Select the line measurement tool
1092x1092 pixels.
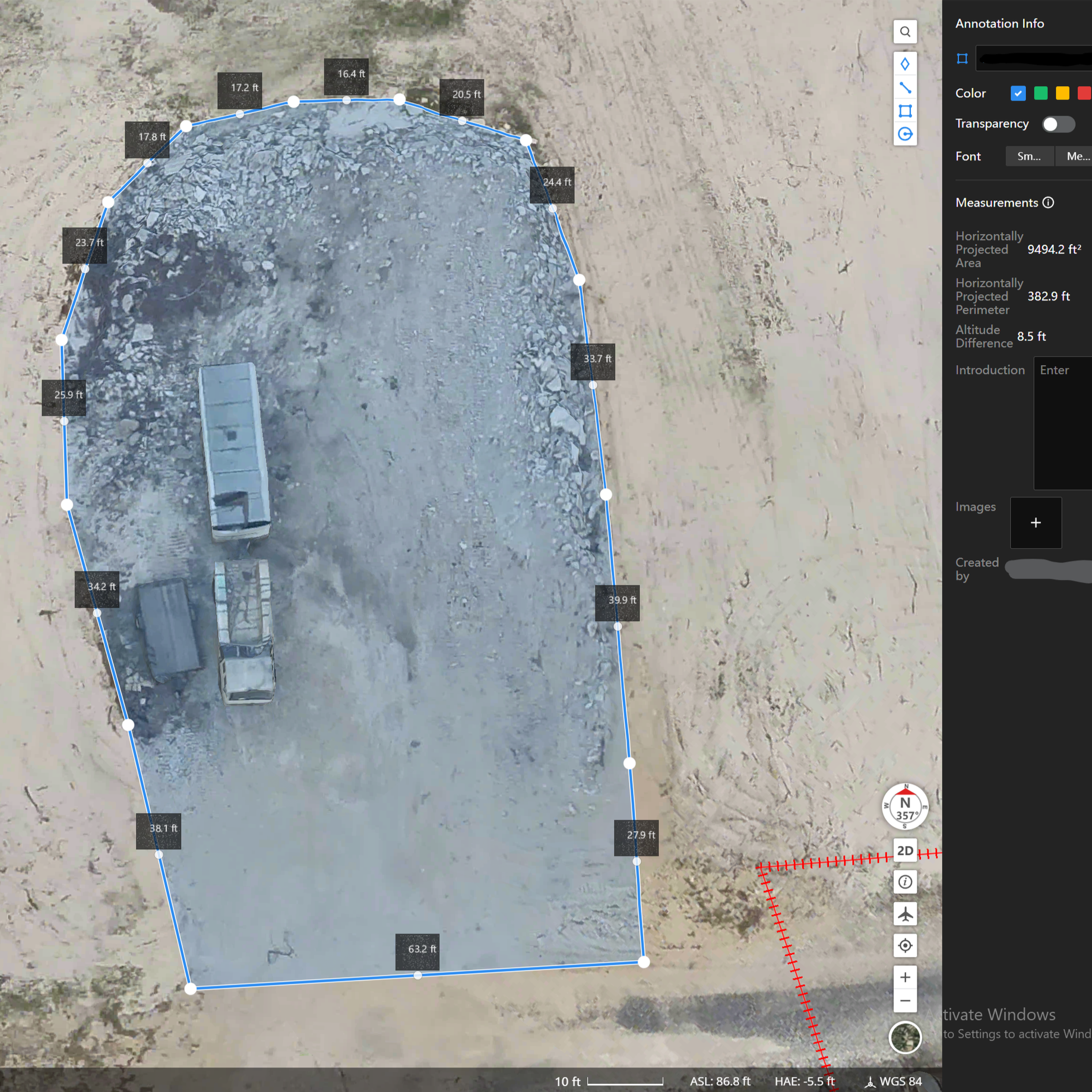pos(906,87)
